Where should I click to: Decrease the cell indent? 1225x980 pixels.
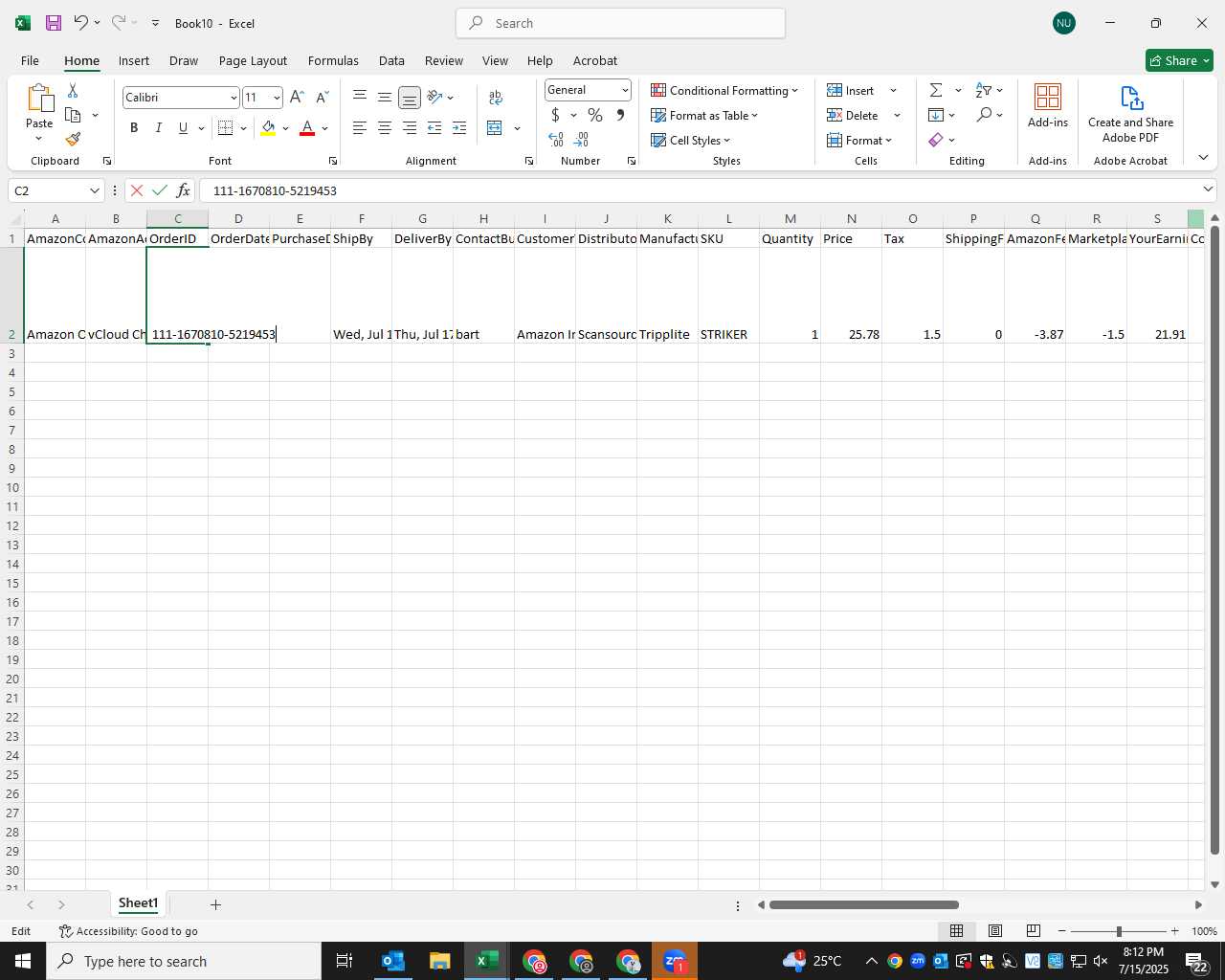(434, 127)
